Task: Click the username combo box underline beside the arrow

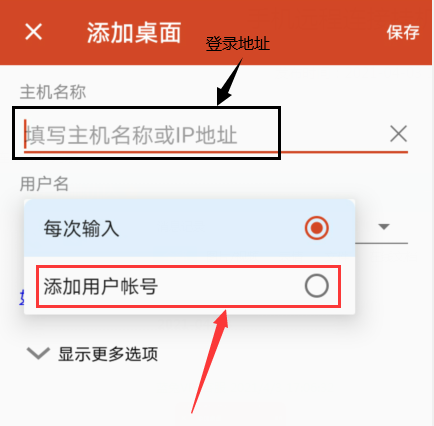Action: tap(381, 243)
